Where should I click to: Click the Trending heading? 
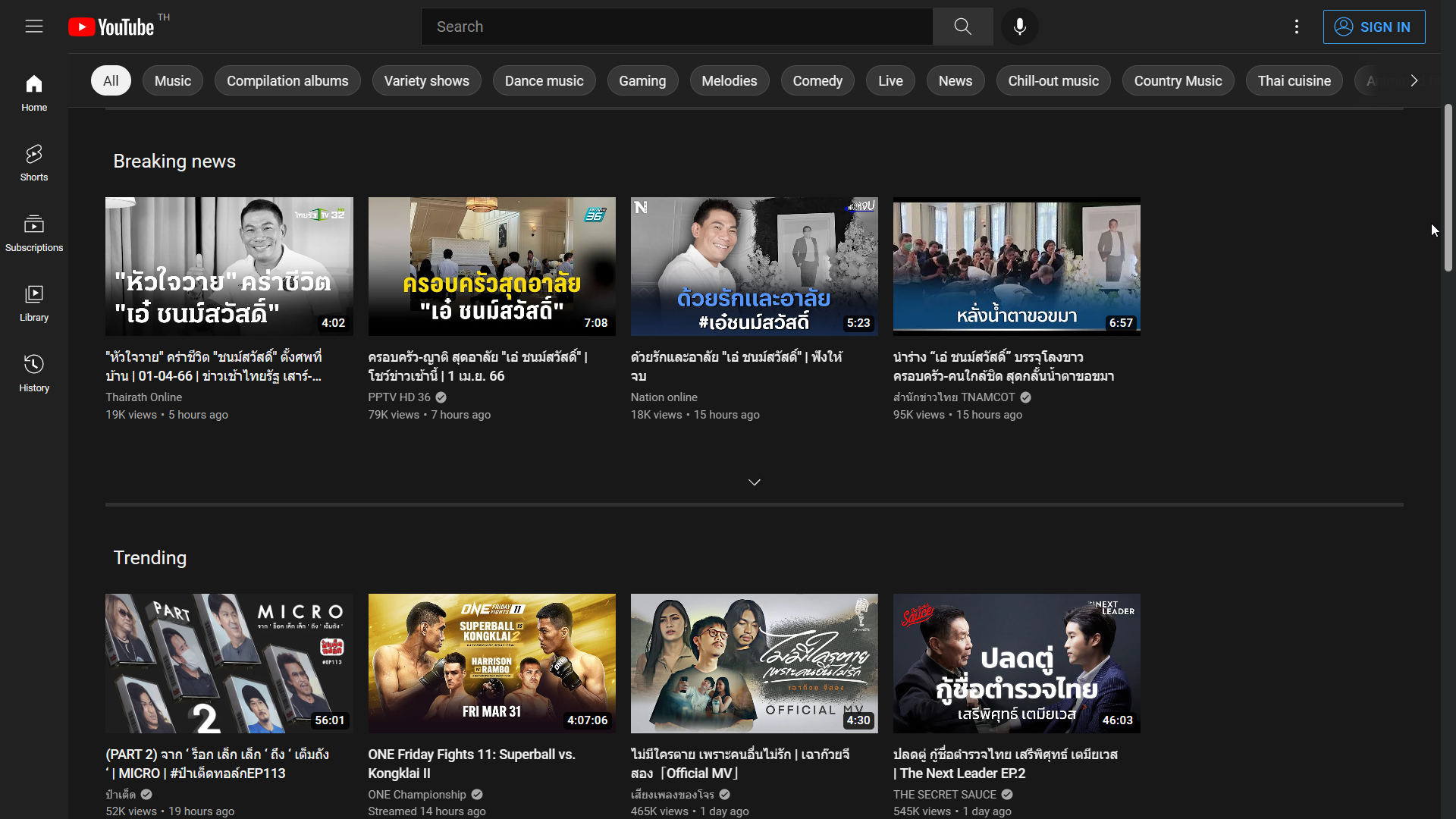(150, 558)
